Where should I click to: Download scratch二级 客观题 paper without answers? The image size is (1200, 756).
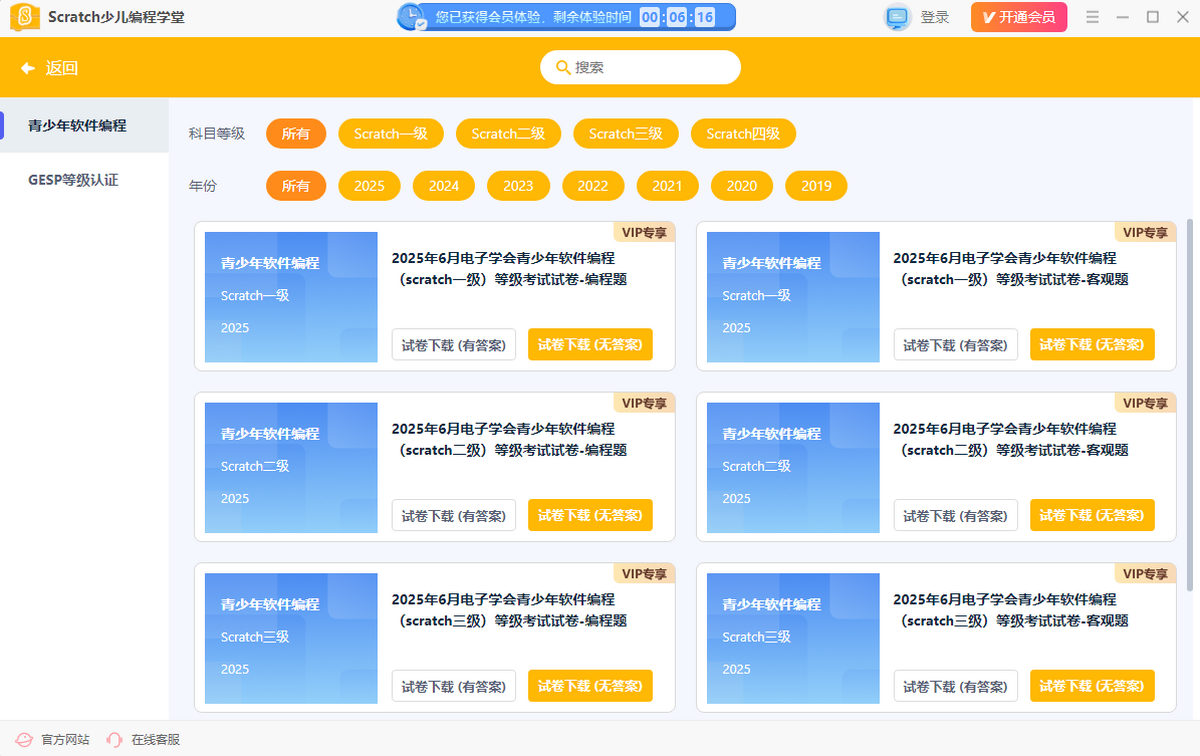coord(1092,516)
